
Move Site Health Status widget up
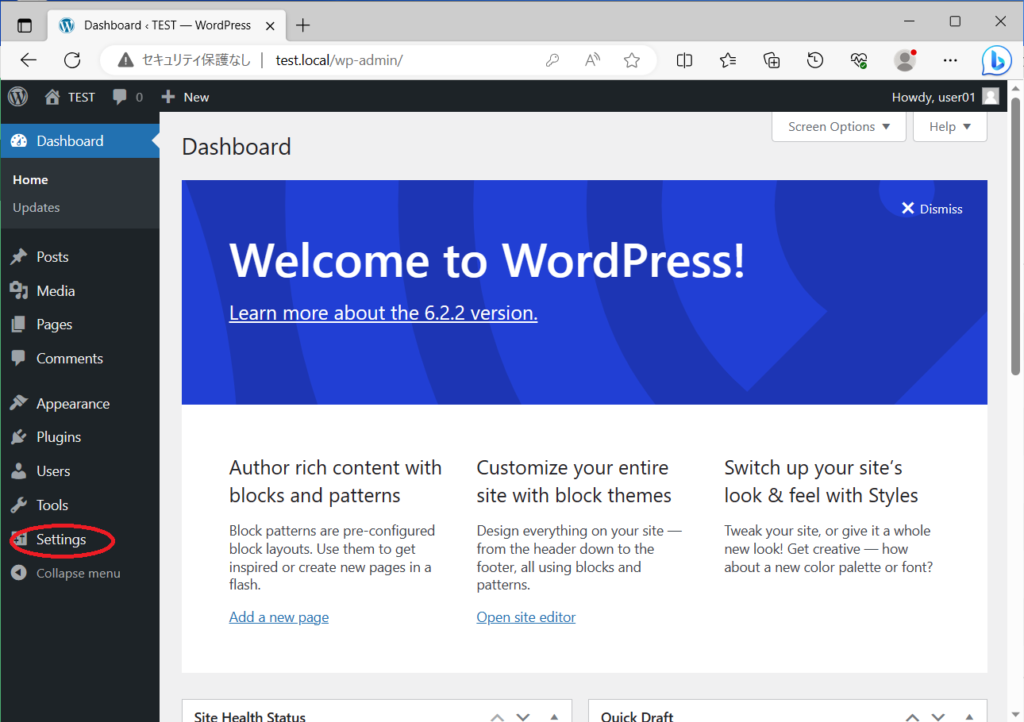(497, 716)
